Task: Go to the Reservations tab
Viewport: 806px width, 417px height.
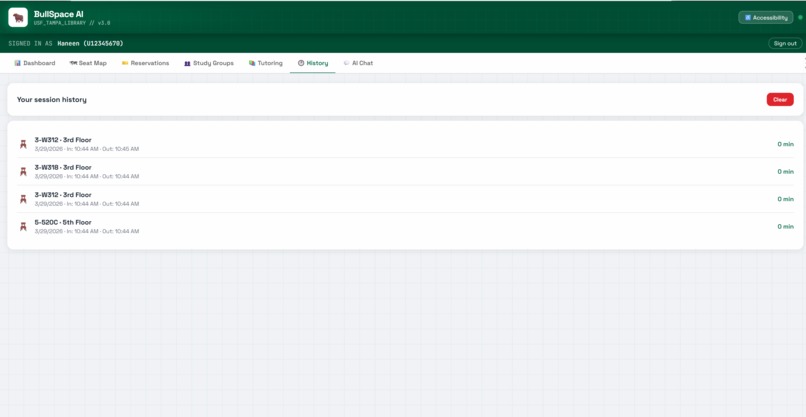Action: (145, 63)
